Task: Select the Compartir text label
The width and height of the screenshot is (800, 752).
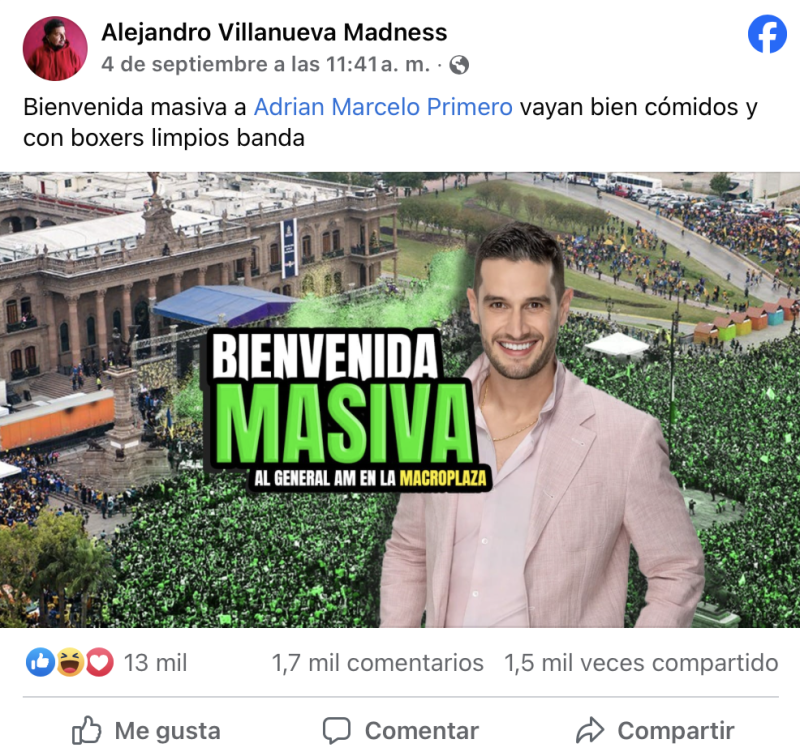Action: (x=676, y=731)
